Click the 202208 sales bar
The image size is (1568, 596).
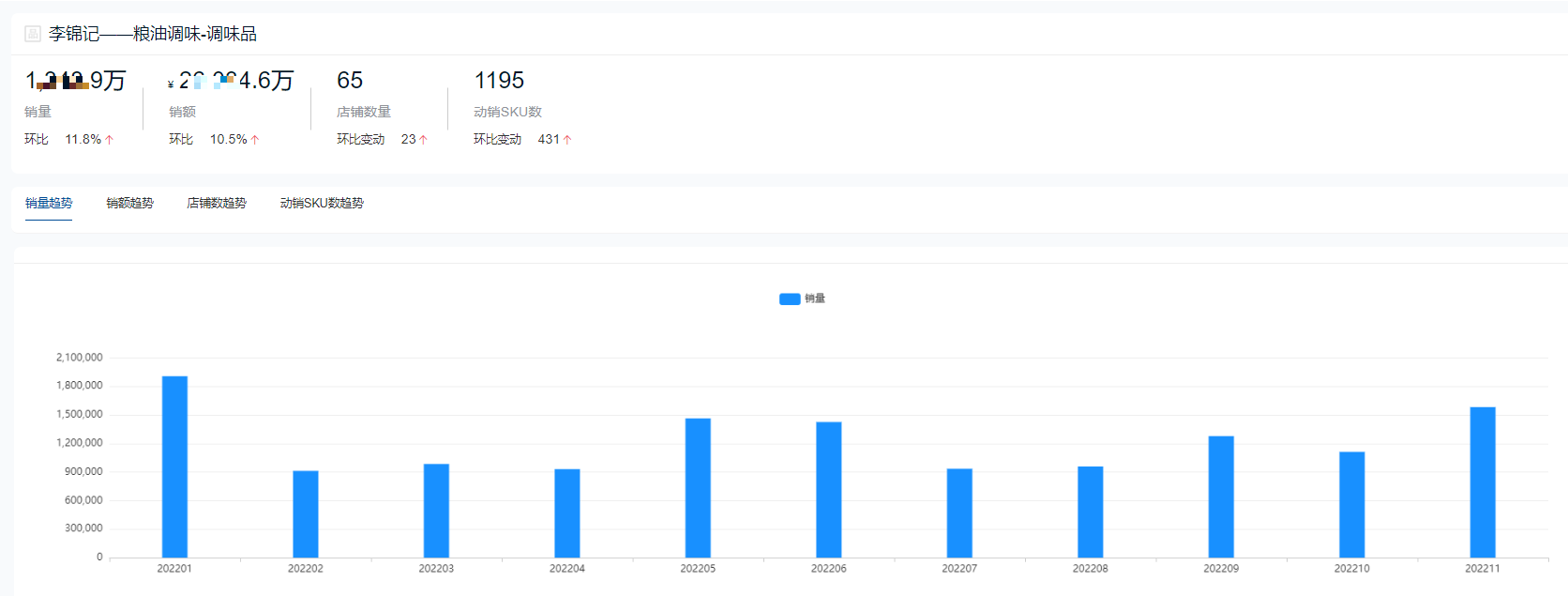pos(1091,512)
